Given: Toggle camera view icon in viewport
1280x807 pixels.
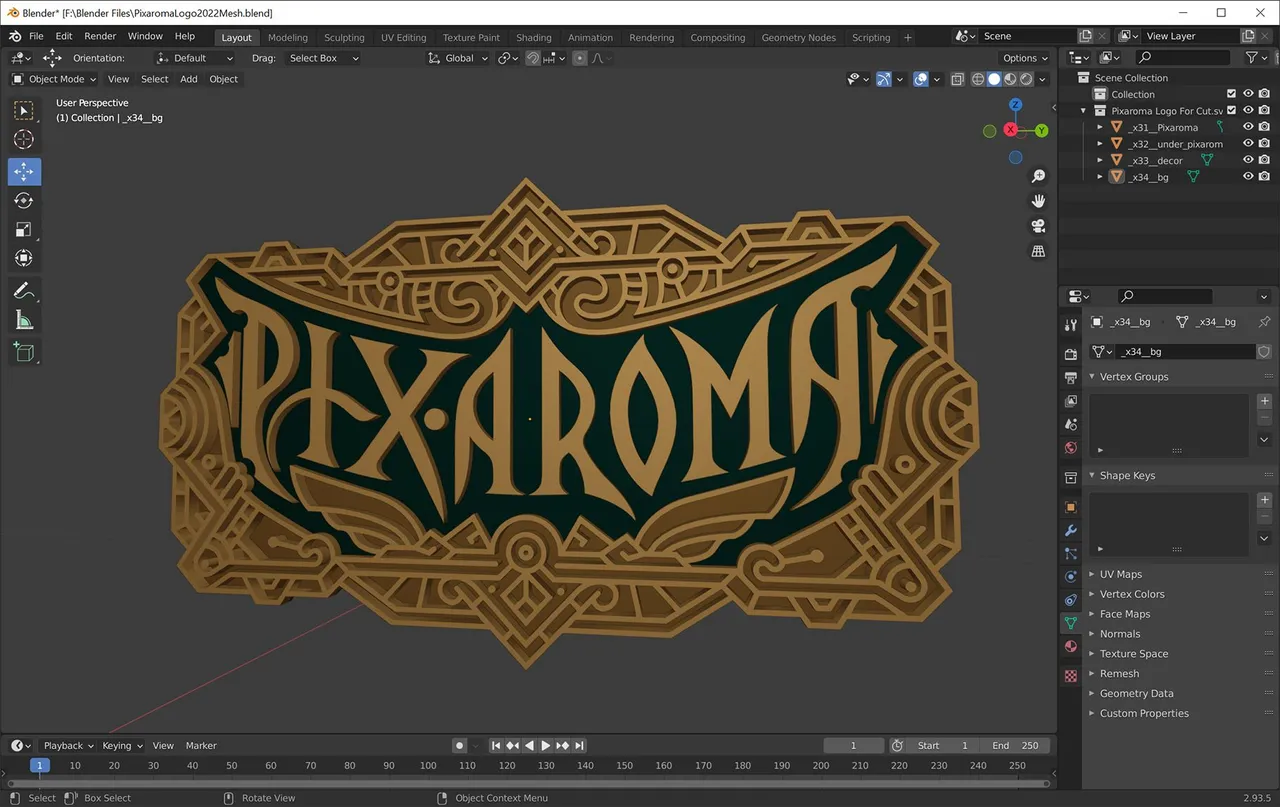Looking at the screenshot, I should (1039, 226).
